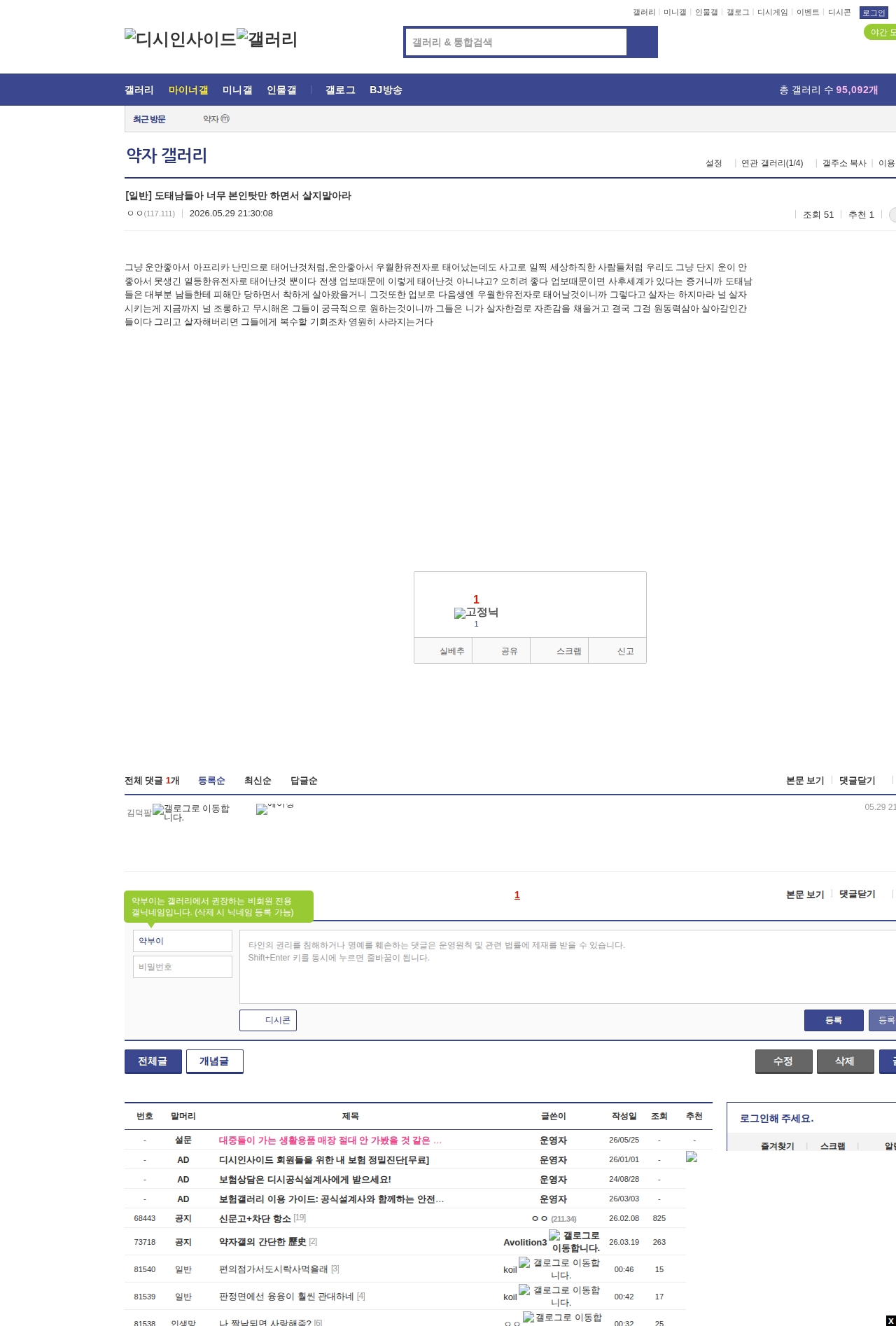Image resolution: width=896 pixels, height=1326 pixels.
Task: Click 디시게임 top link
Action: coord(772,13)
